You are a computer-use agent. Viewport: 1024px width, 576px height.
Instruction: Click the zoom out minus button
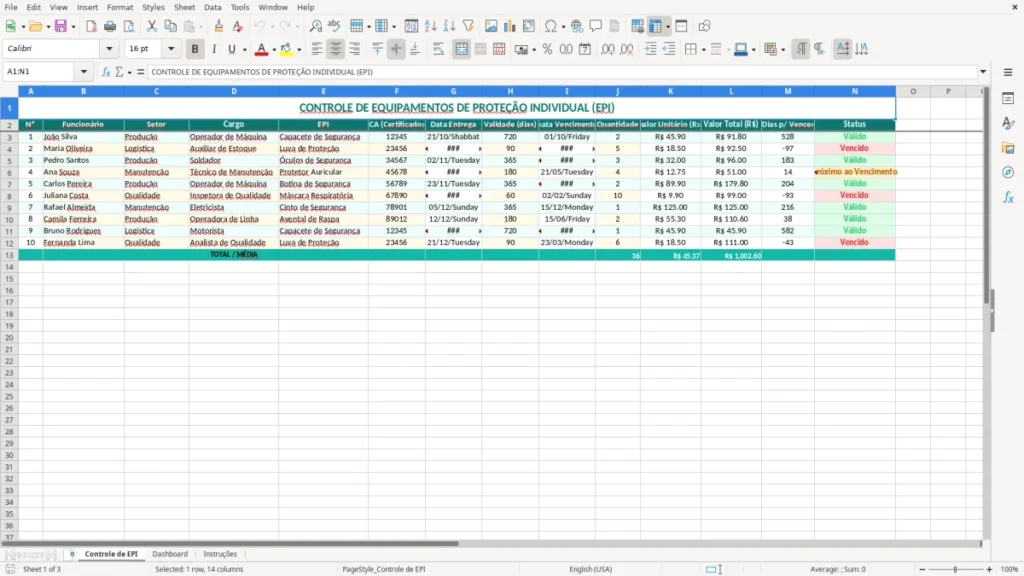click(922, 569)
